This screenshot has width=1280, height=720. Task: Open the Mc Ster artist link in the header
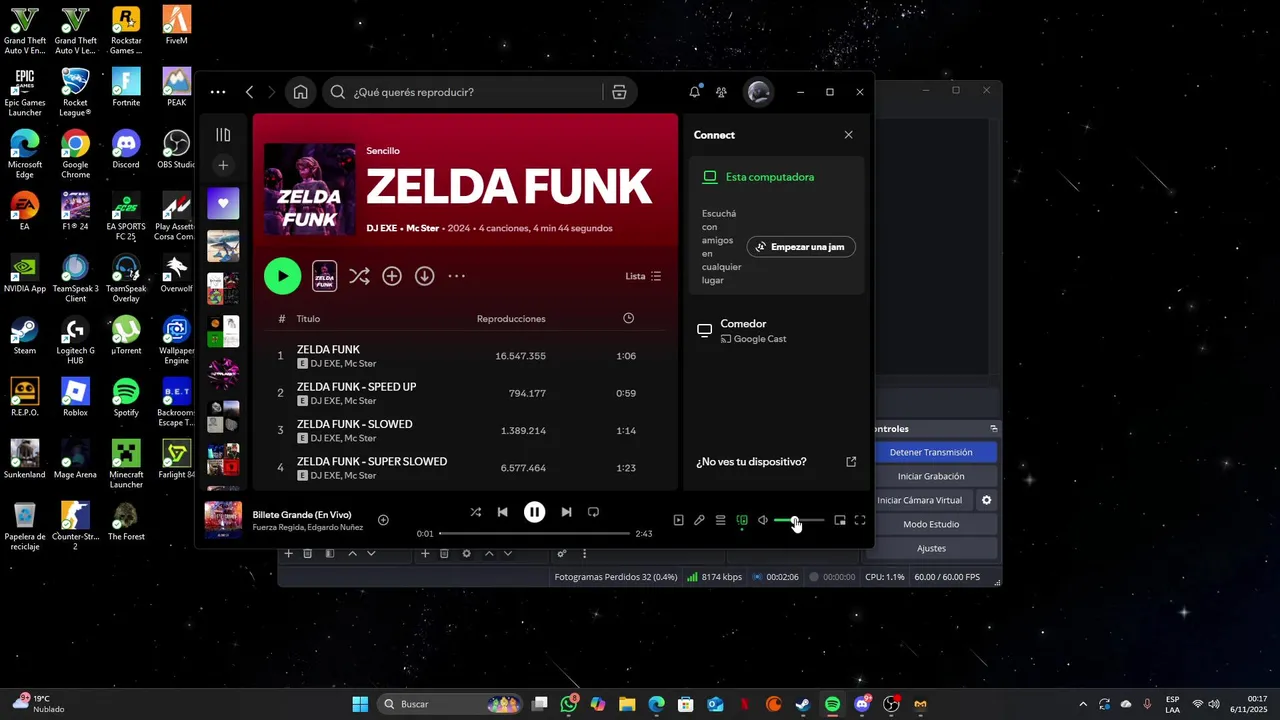[x=422, y=228]
